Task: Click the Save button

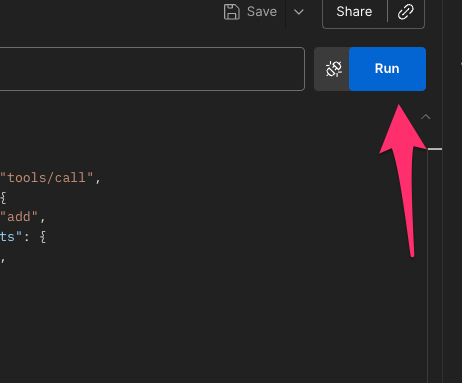Action: pos(250,12)
